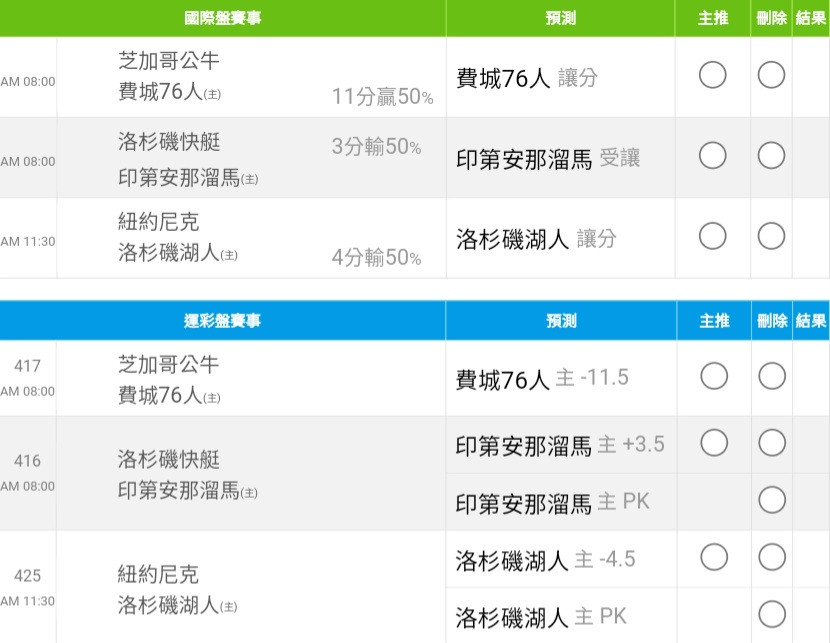The image size is (830, 643).
Task: Click the 11分贏50% odds text
Action: [x=382, y=96]
